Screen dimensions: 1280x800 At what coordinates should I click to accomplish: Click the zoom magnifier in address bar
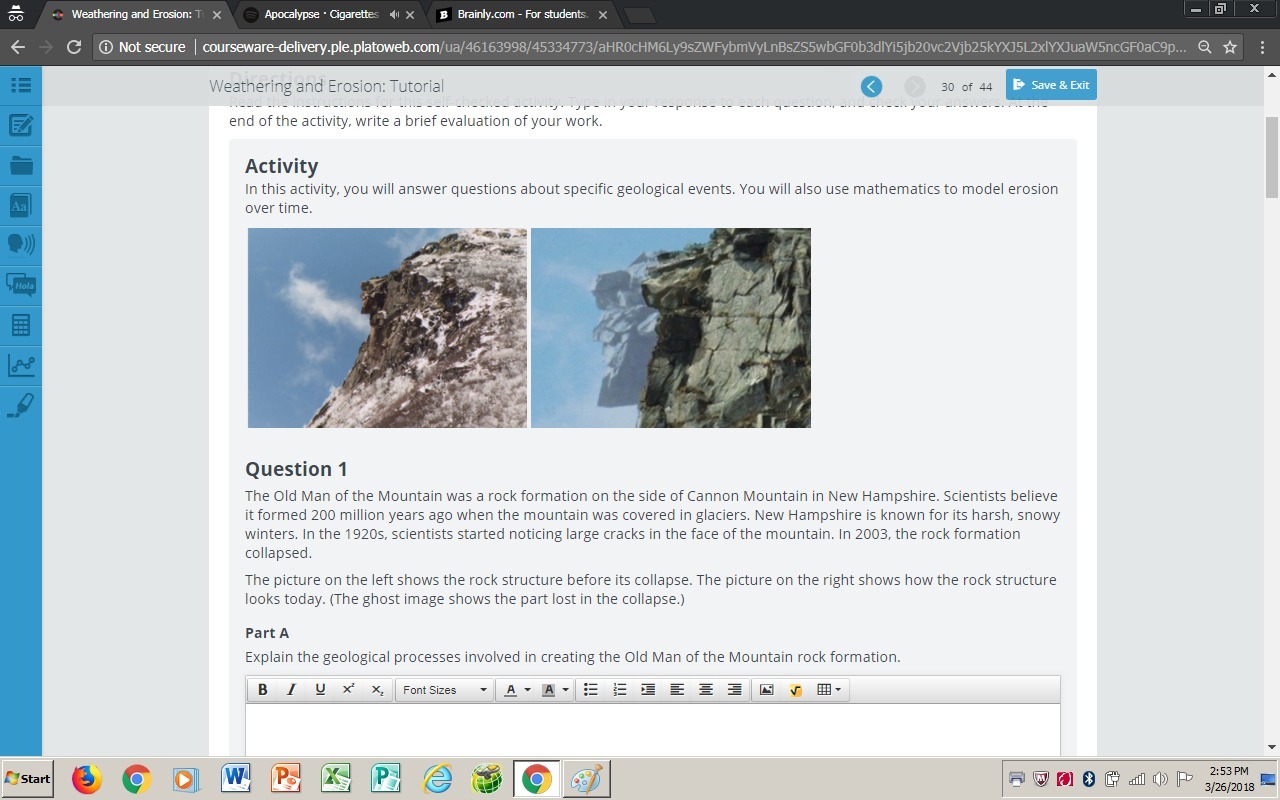coord(1204,47)
